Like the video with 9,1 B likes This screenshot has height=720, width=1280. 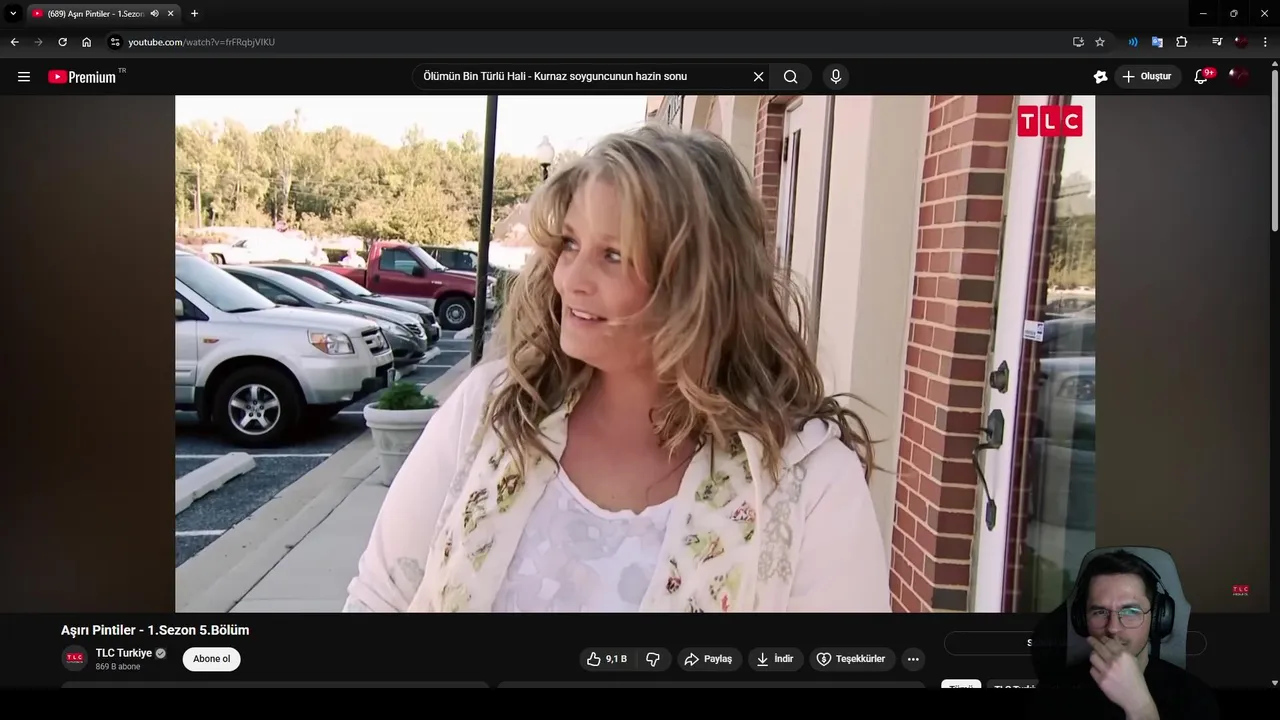pos(607,659)
